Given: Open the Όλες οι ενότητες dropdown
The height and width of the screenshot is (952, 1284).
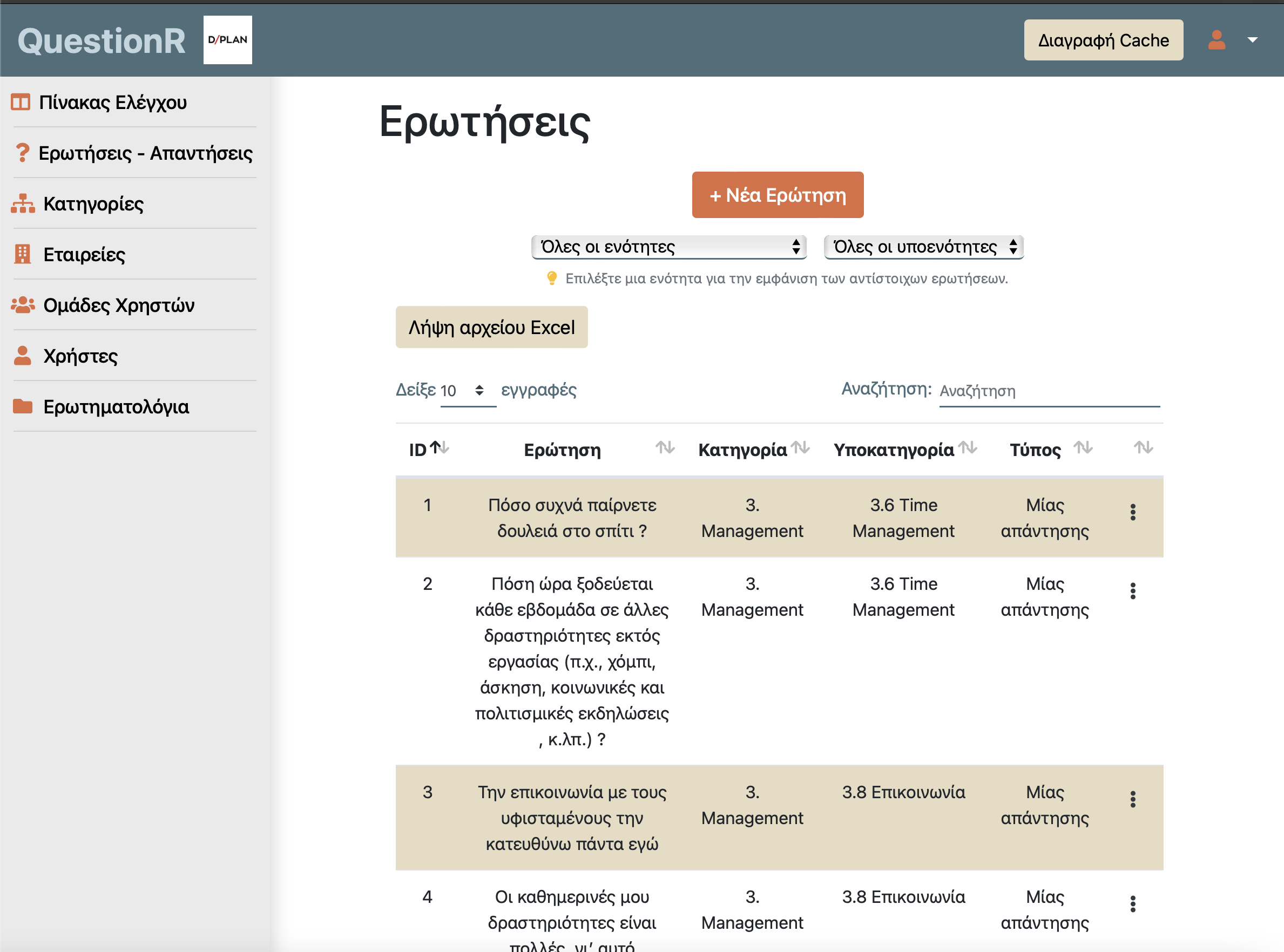Looking at the screenshot, I should (669, 247).
